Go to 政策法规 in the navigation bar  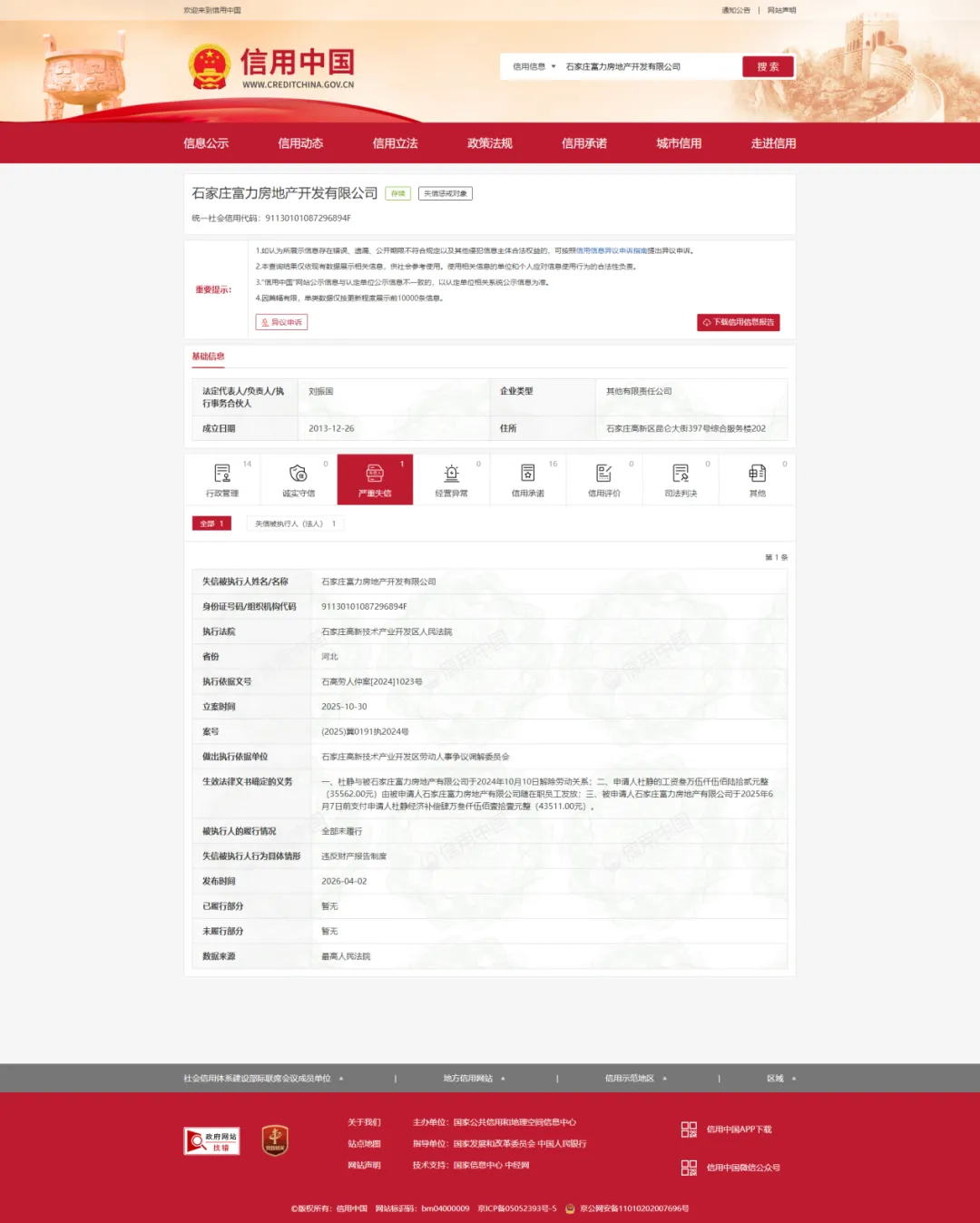[490, 143]
